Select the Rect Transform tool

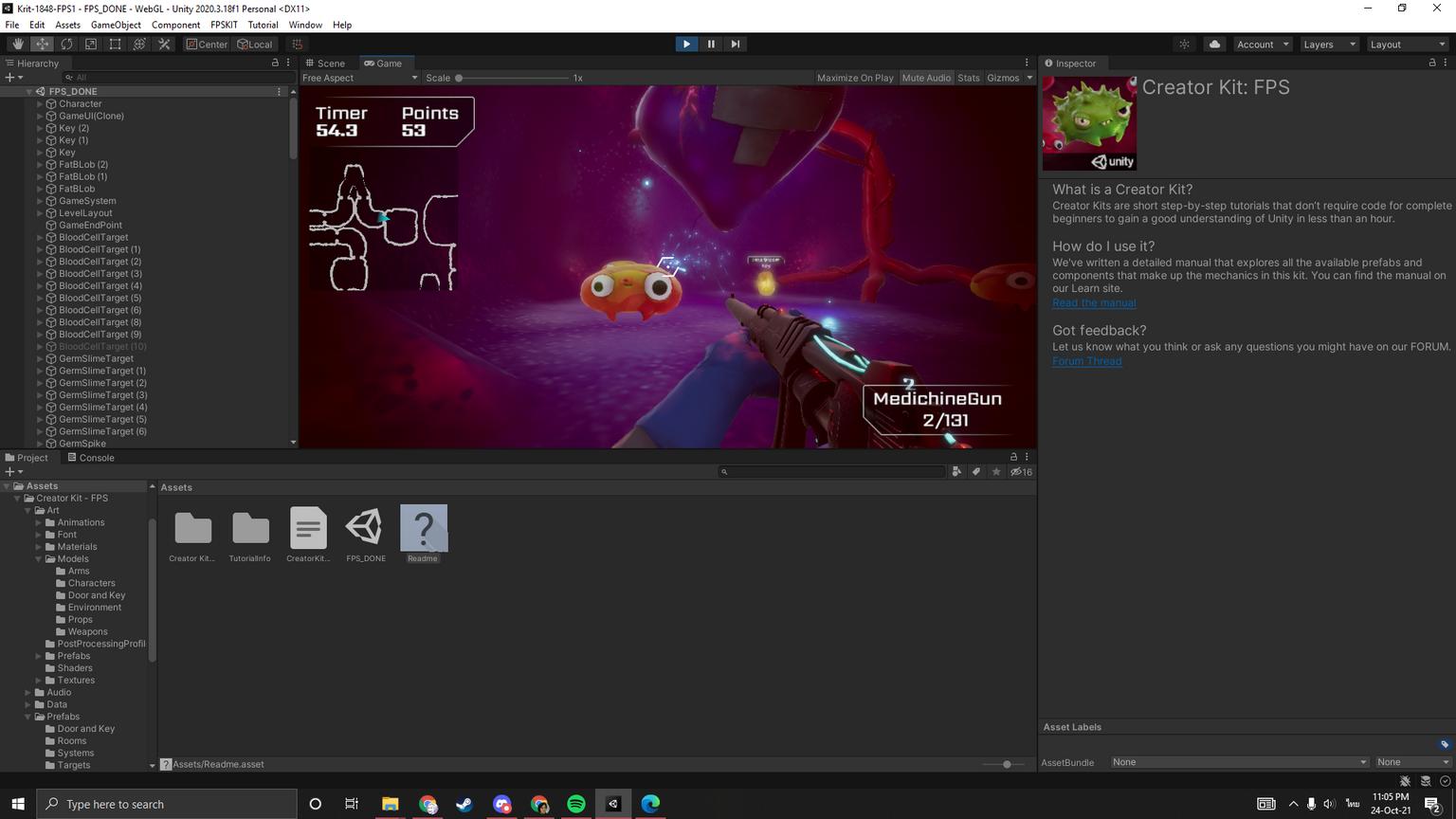(x=115, y=45)
